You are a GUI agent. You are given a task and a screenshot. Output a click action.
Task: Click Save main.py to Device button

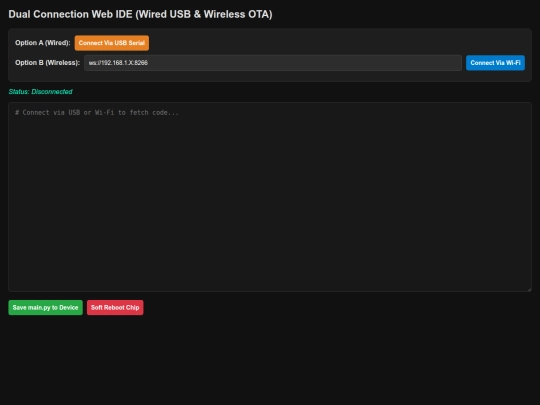pyautogui.click(x=45, y=308)
